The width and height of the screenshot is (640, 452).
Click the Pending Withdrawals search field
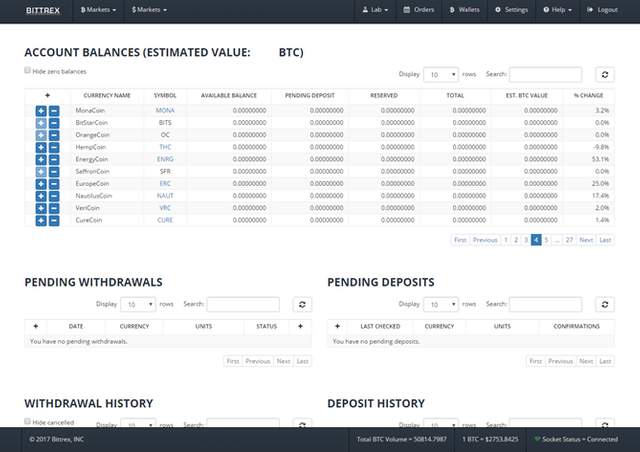pos(243,305)
